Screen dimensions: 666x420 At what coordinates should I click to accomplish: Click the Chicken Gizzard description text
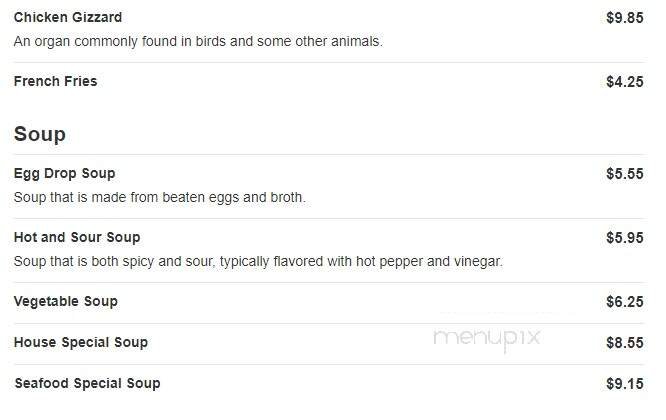pos(198,42)
